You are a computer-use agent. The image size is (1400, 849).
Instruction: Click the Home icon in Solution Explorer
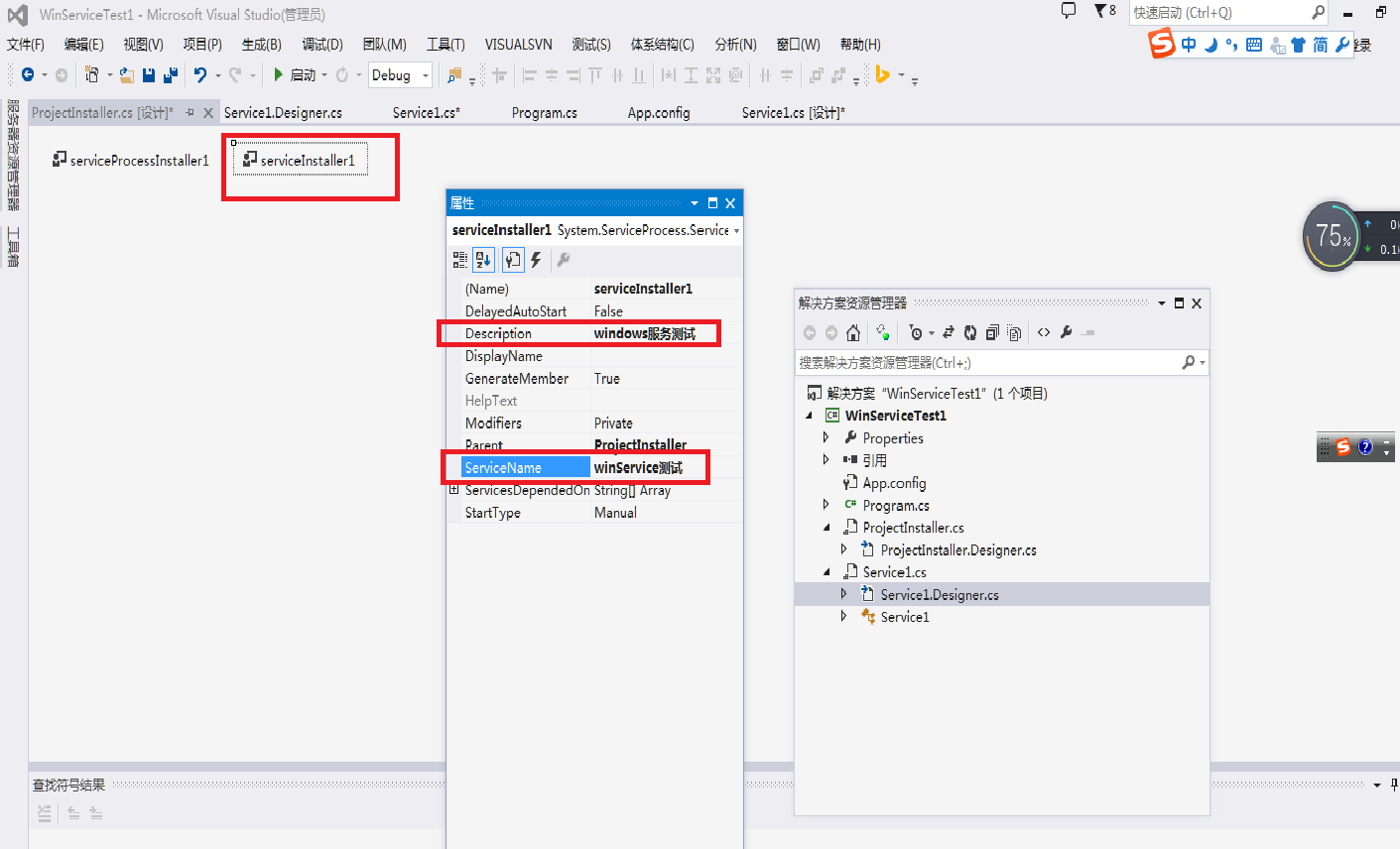point(853,333)
